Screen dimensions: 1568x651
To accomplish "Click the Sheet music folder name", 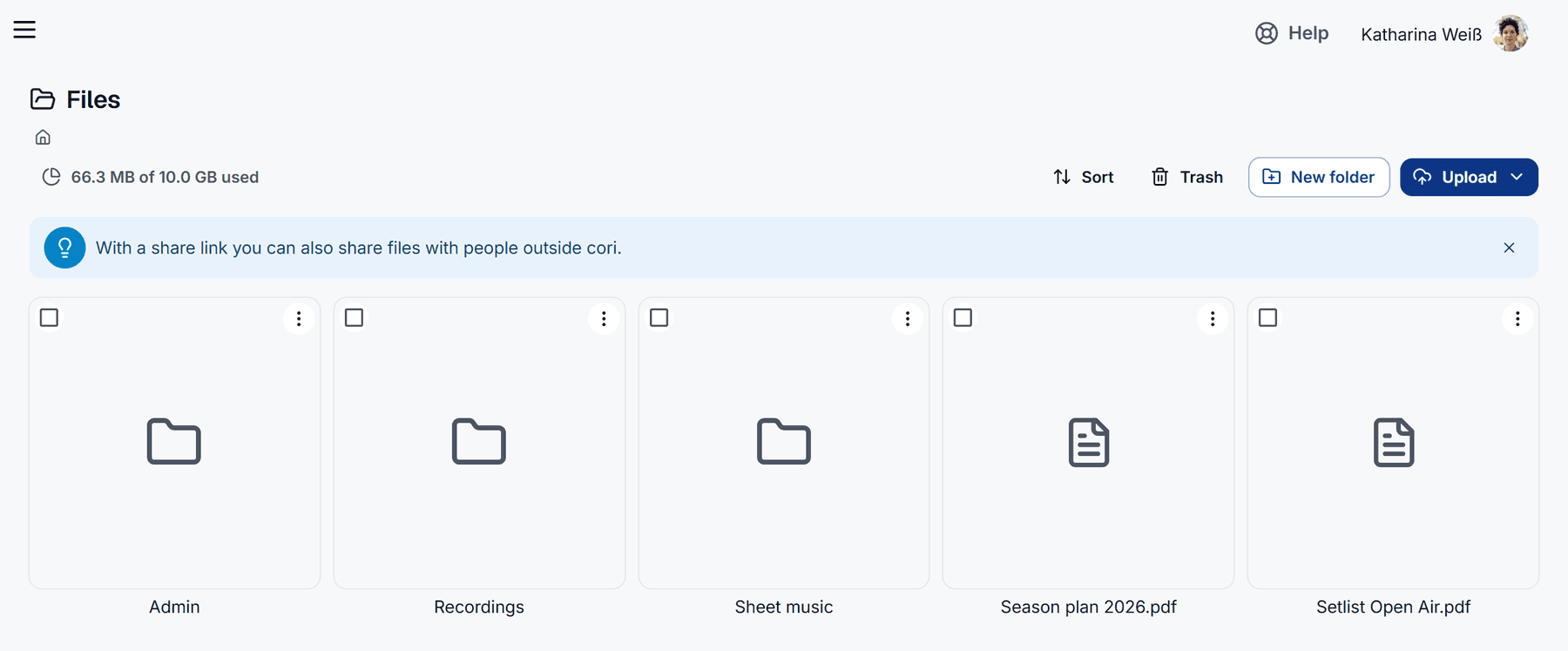I will 784,607.
